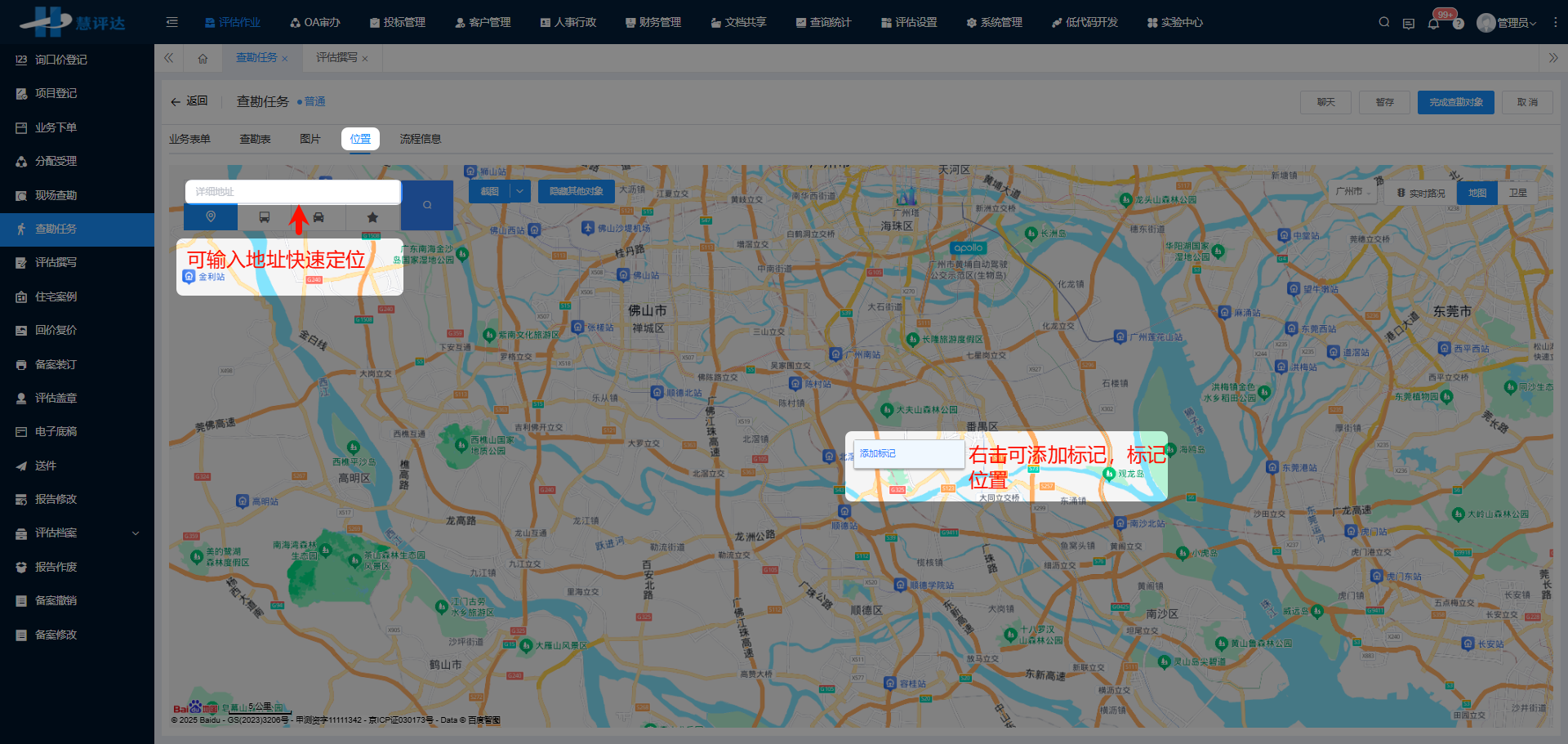
Task: Open the notification bell with 99+ badge
Action: (x=1433, y=23)
